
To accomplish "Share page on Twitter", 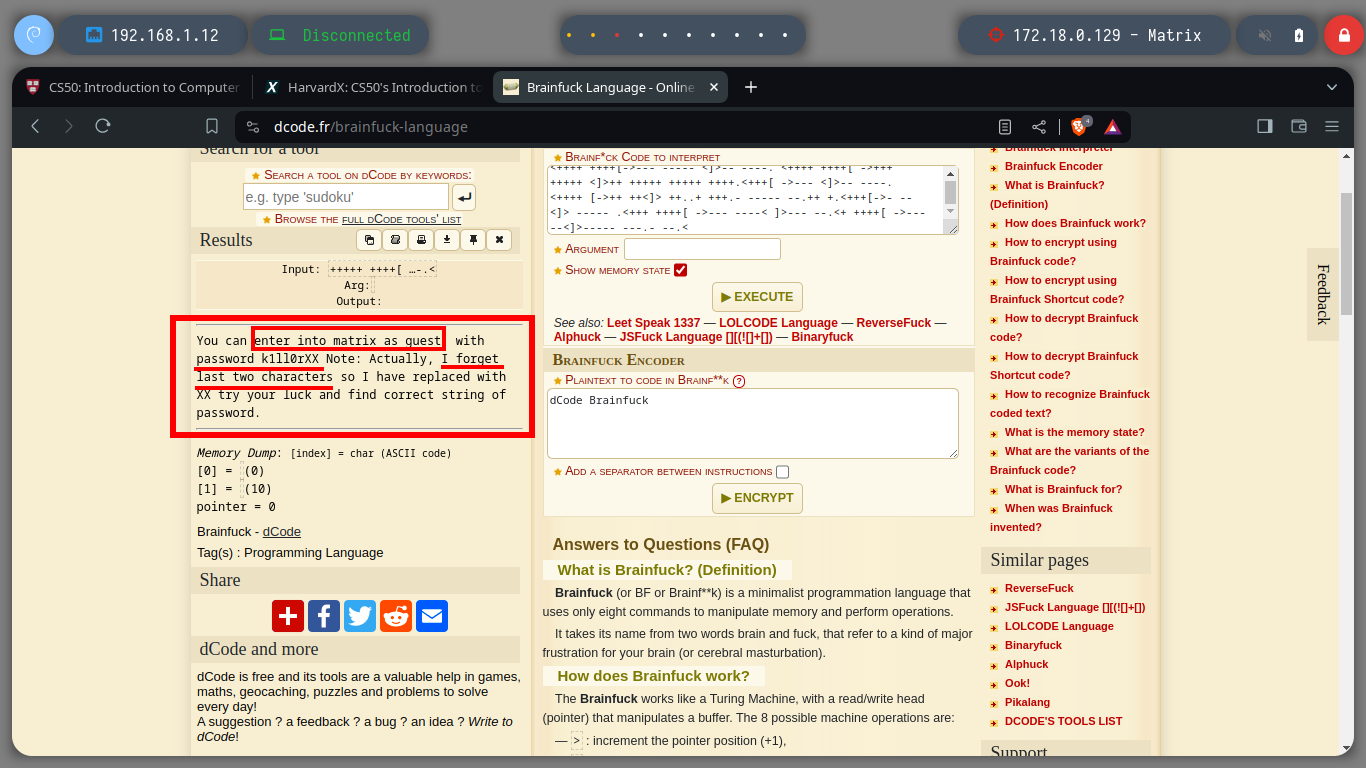I will tap(360, 616).
